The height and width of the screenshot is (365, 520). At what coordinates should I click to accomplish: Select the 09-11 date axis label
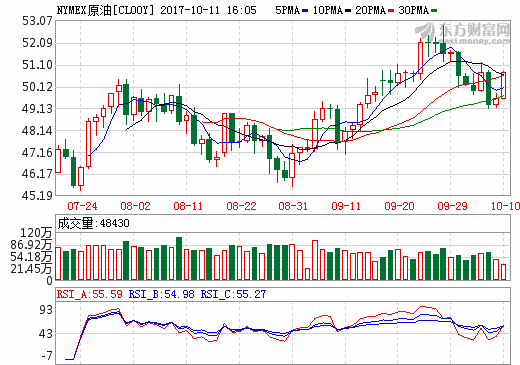point(346,206)
